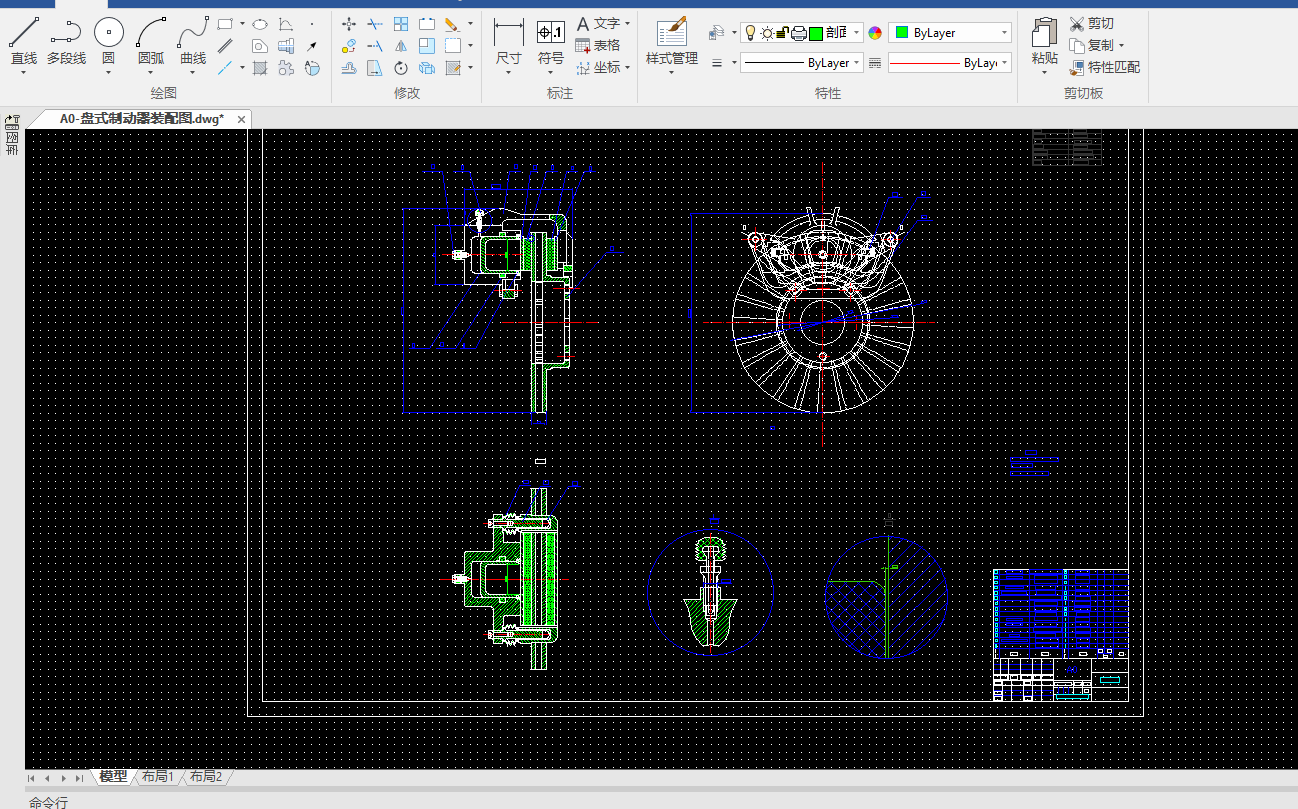Viewport: 1298px width, 809px height.
Task: Click 剪切 (Cut) in clipboard group
Action: pos(1092,24)
